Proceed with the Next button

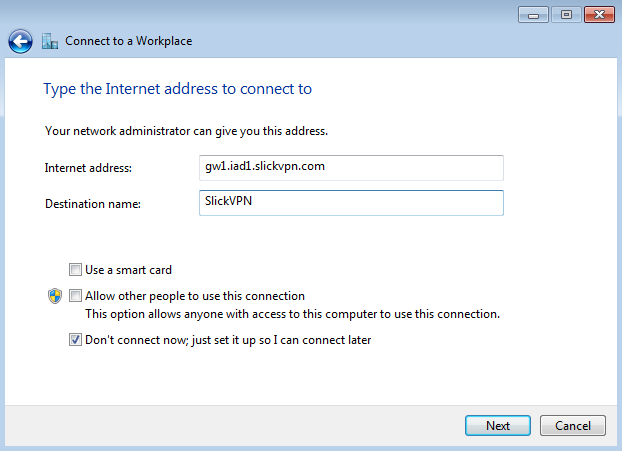[x=498, y=426]
